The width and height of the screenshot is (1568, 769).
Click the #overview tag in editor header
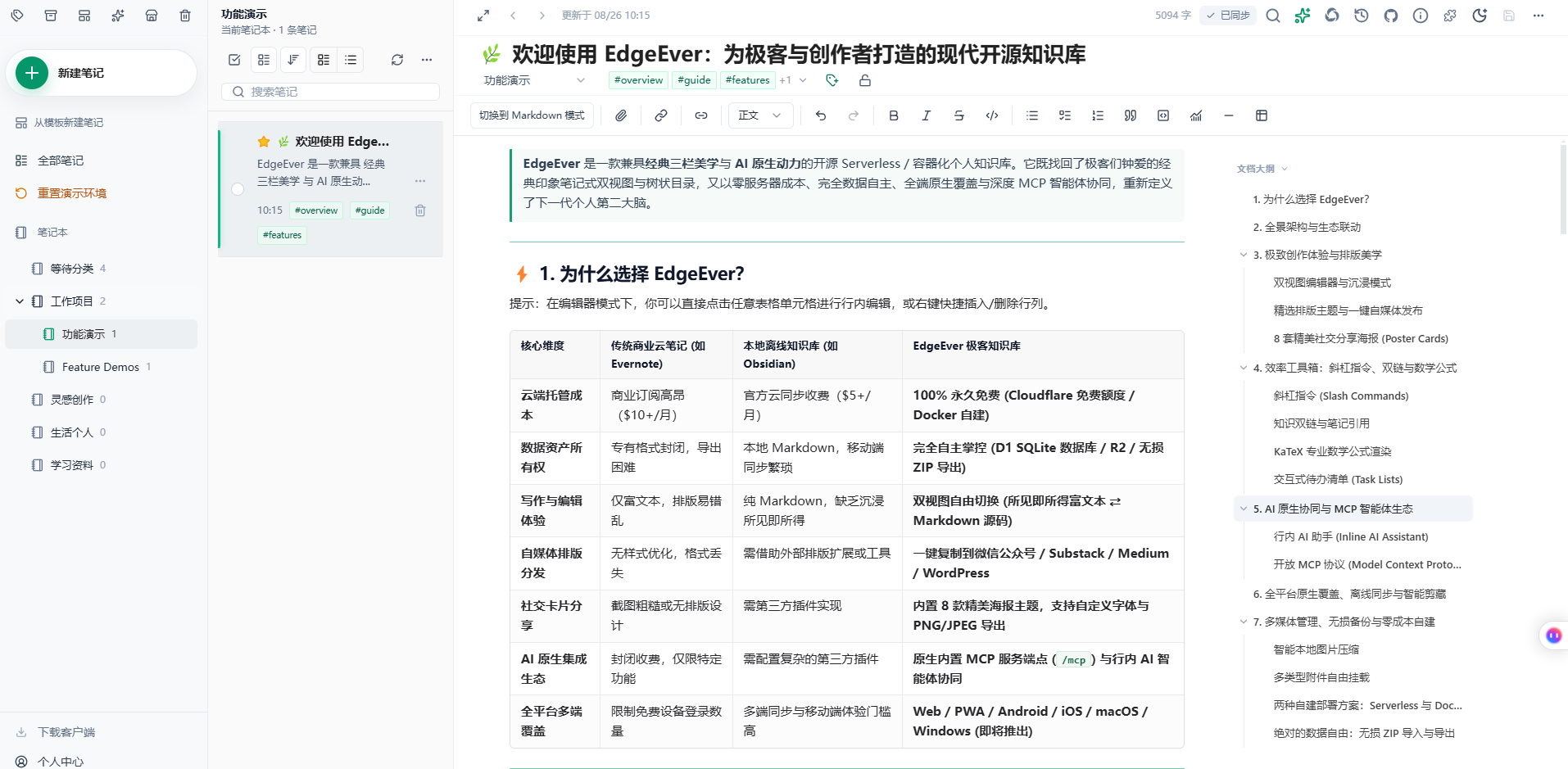pos(638,80)
